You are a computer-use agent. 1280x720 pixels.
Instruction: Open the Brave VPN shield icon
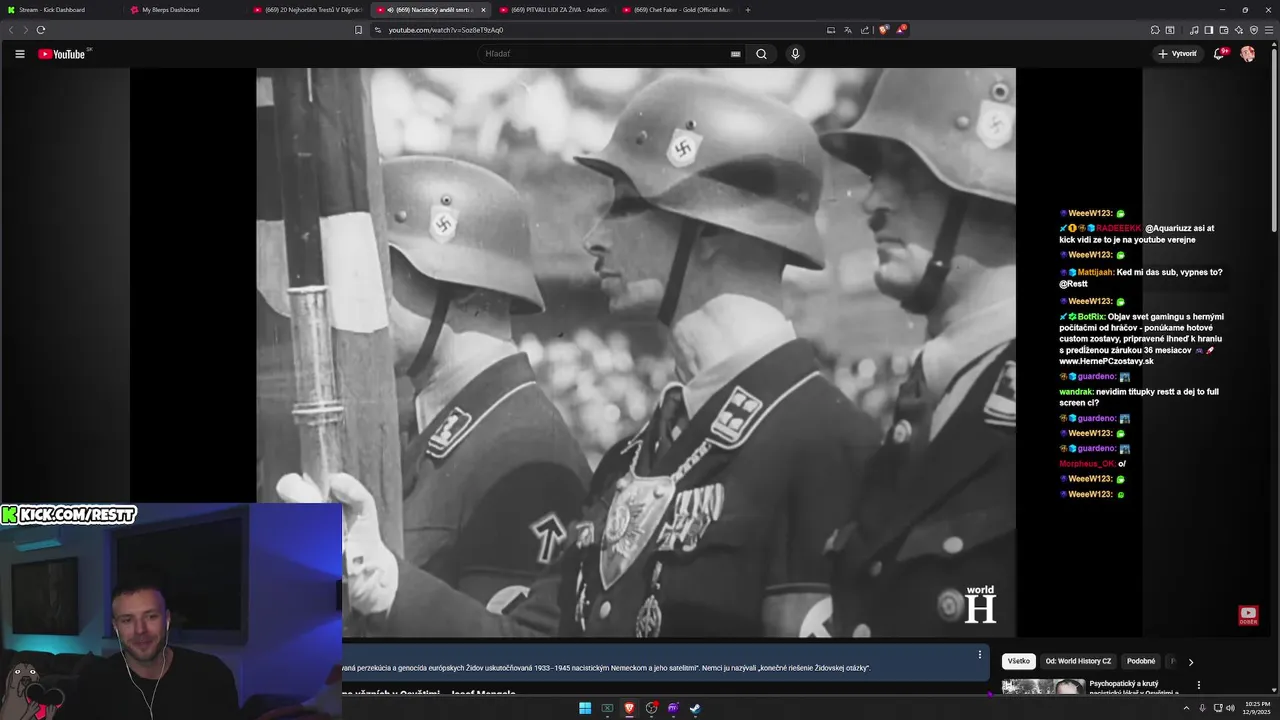point(1254,30)
